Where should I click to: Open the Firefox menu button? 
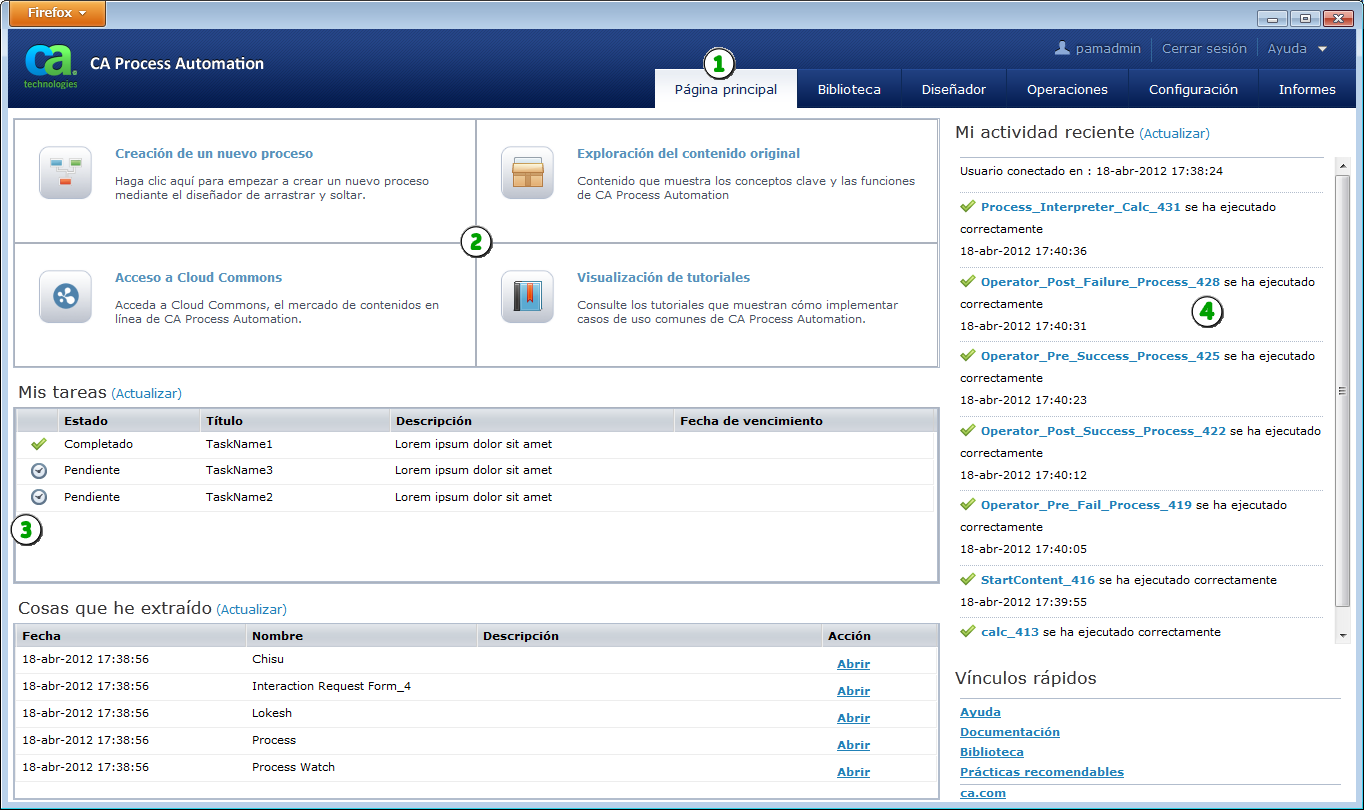point(56,14)
